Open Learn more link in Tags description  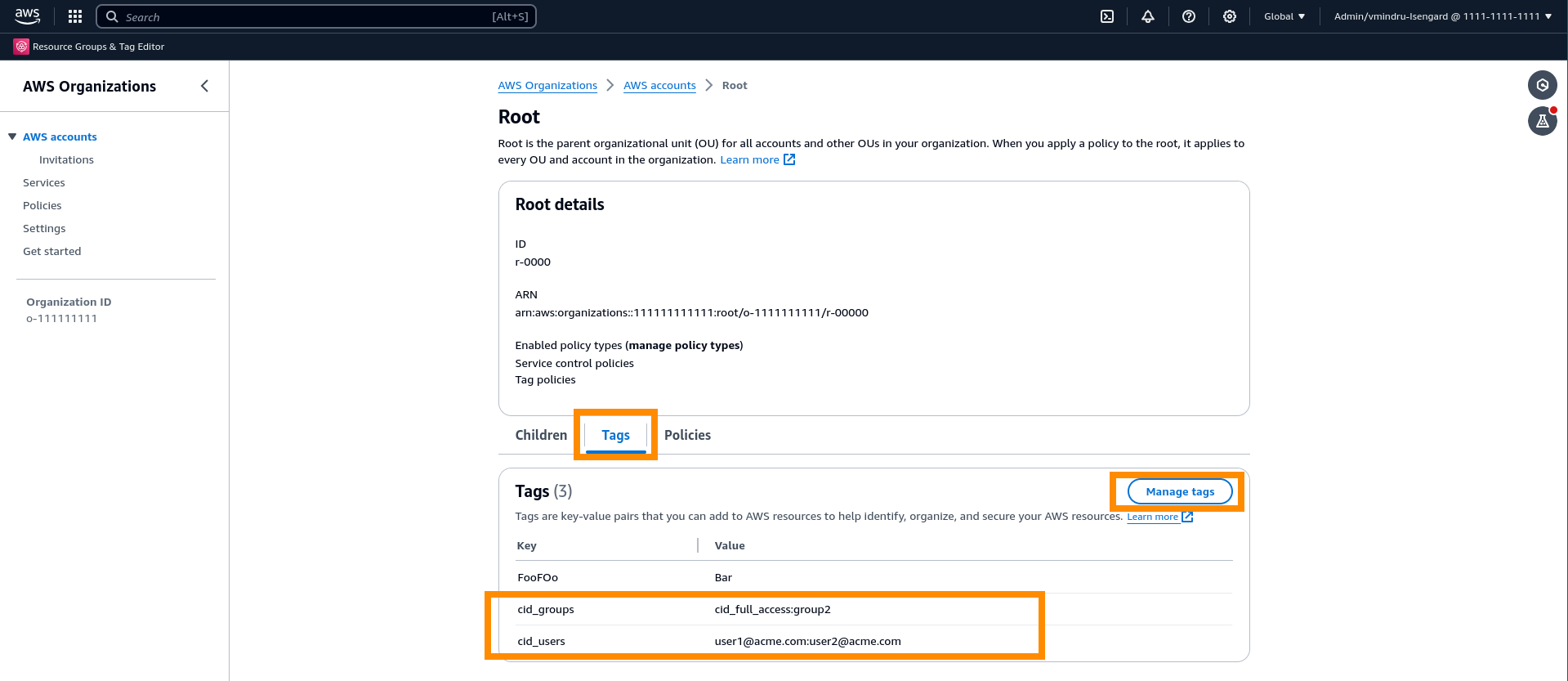(x=1152, y=517)
